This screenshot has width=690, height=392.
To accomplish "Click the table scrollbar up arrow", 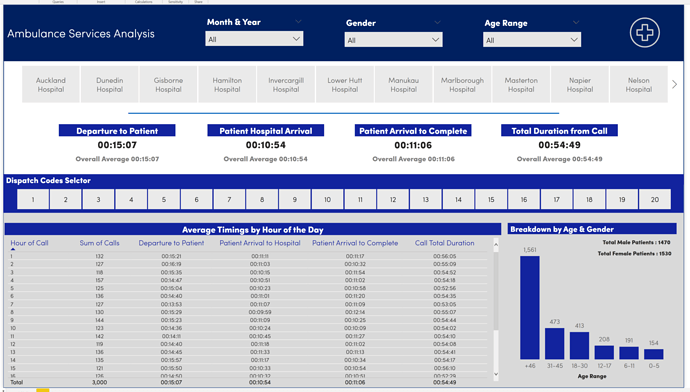I will click(496, 245).
